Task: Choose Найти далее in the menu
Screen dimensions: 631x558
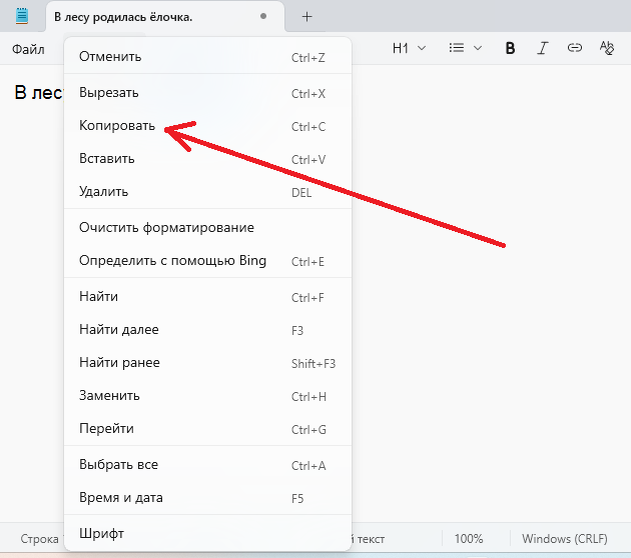Action: pyautogui.click(x=208, y=329)
